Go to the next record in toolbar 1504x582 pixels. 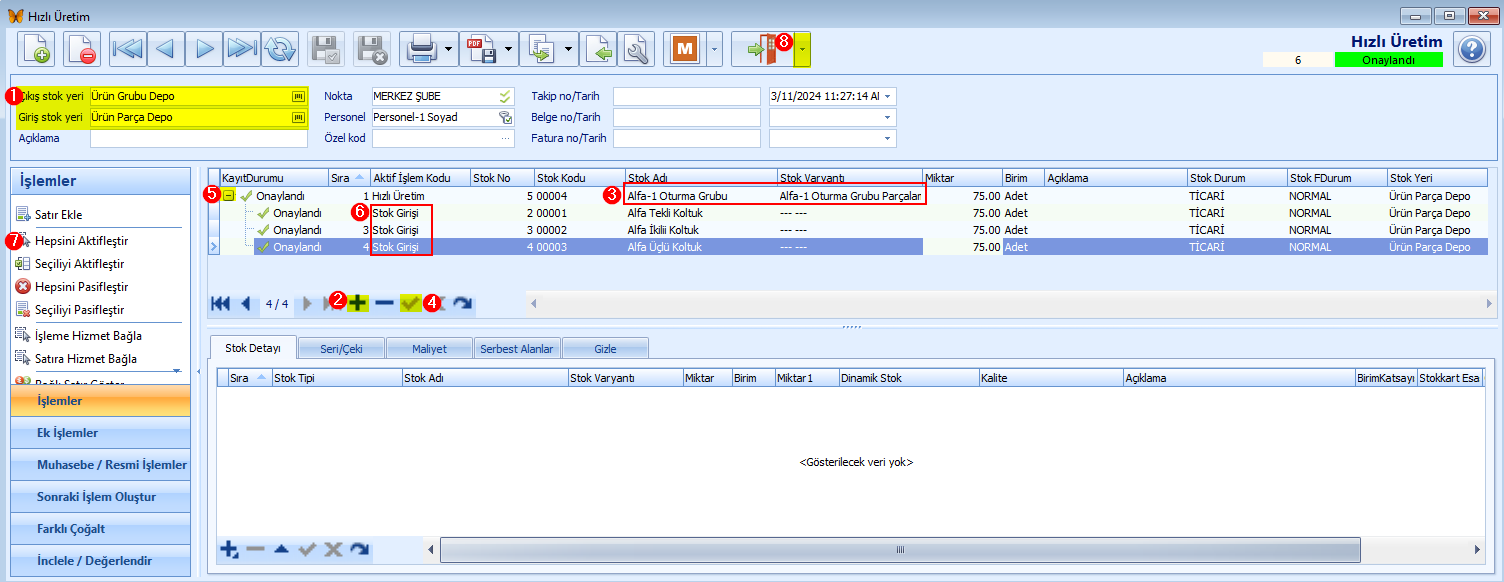[204, 48]
